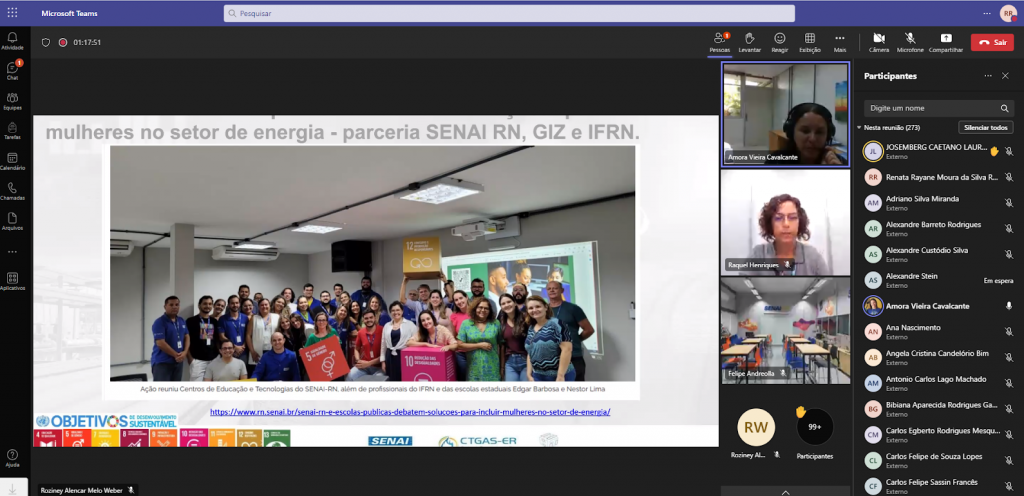The width and height of the screenshot is (1024, 496).
Task: Open Chamadas in the sidebar
Action: [12, 191]
